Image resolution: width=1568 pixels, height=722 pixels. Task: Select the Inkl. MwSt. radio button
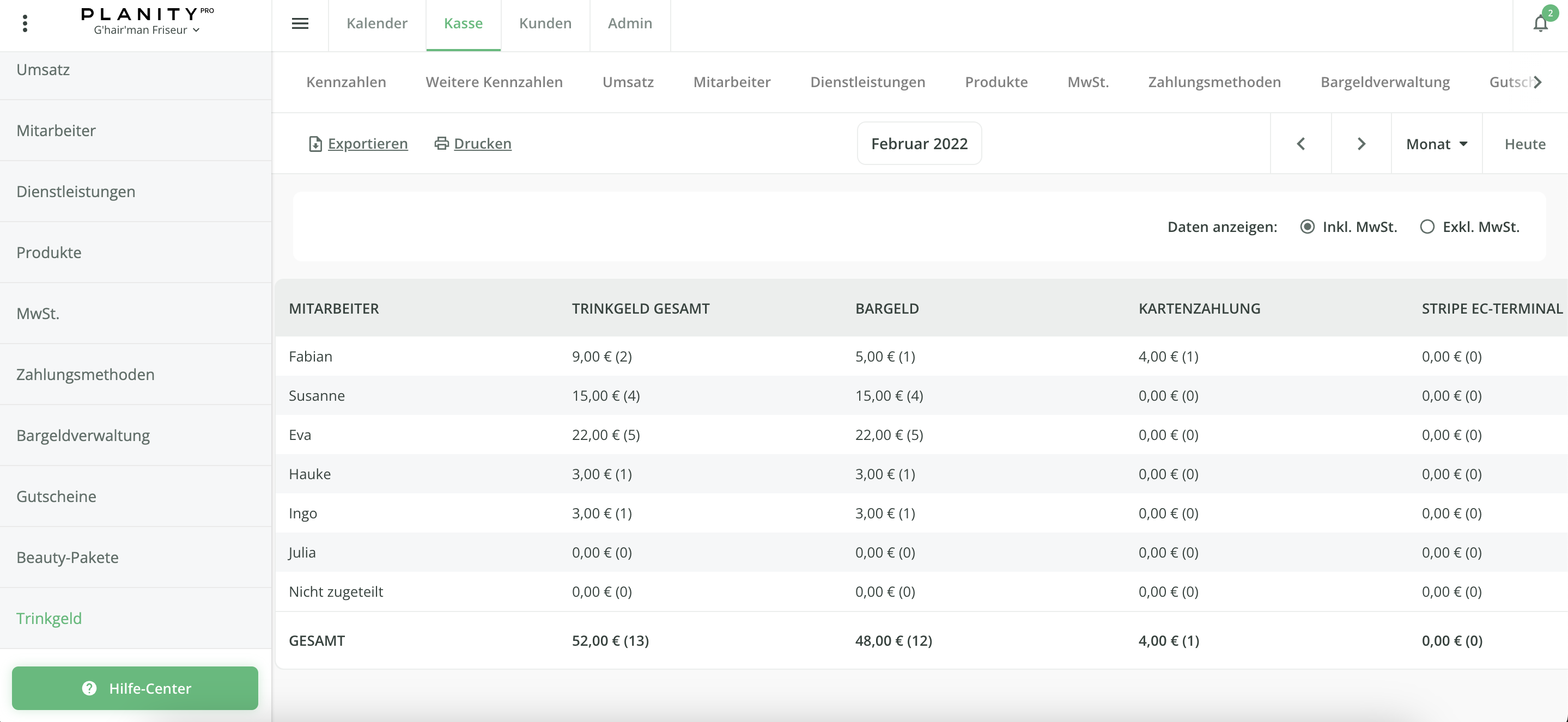tap(1307, 227)
